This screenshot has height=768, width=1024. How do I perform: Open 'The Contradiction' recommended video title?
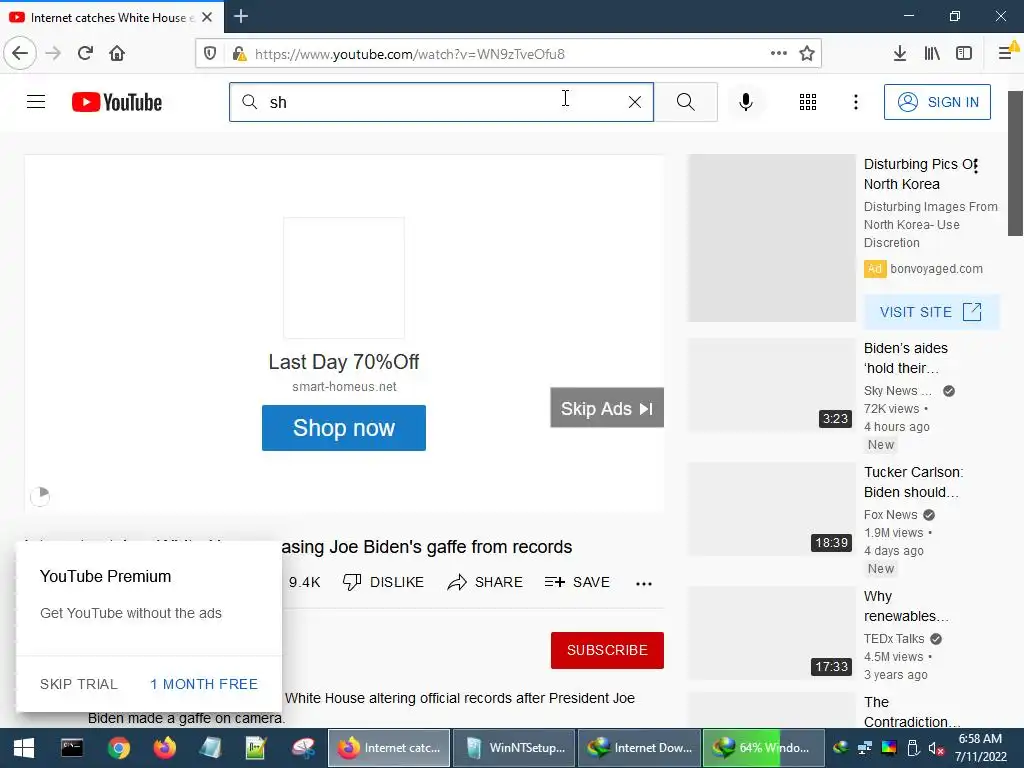point(912,712)
